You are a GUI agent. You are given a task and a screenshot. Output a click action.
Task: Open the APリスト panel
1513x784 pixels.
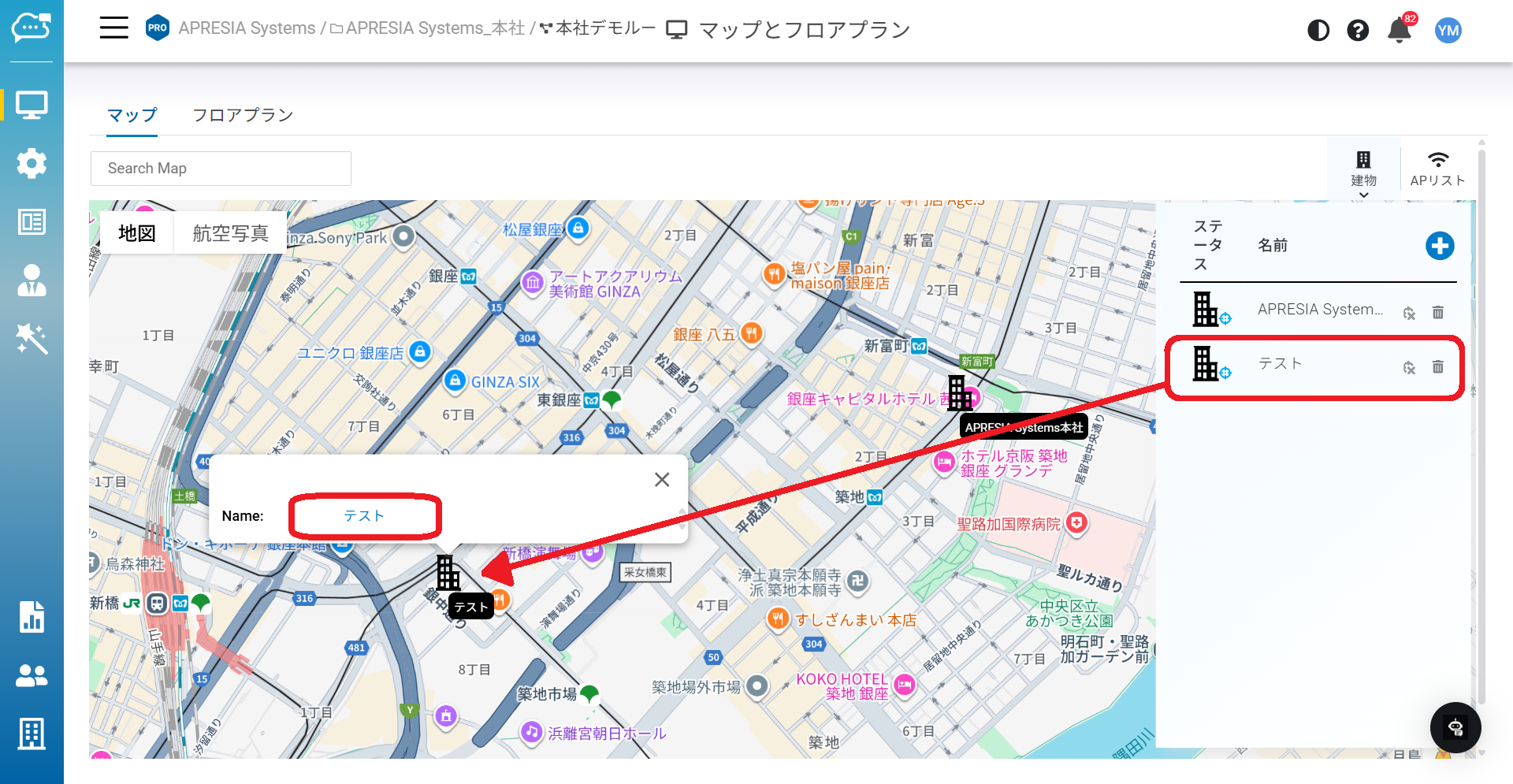(1437, 169)
